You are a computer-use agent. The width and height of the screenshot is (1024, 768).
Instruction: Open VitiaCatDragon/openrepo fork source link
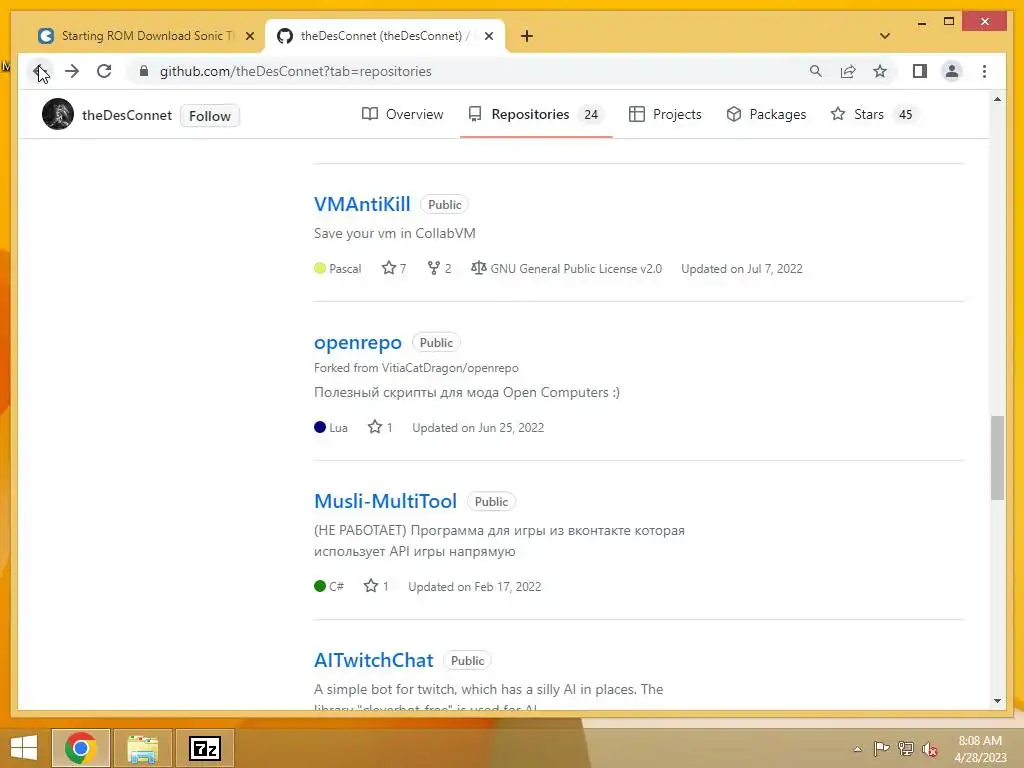(x=450, y=368)
